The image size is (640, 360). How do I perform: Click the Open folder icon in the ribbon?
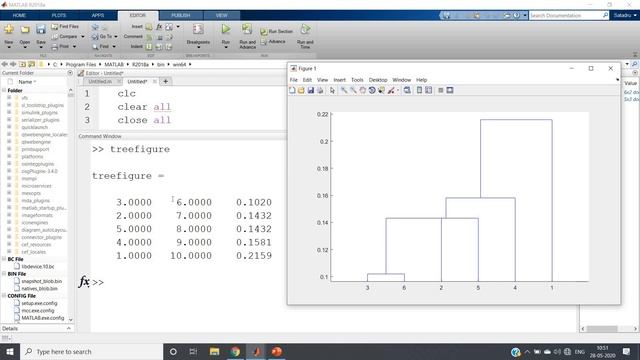pyautogui.click(x=25, y=29)
